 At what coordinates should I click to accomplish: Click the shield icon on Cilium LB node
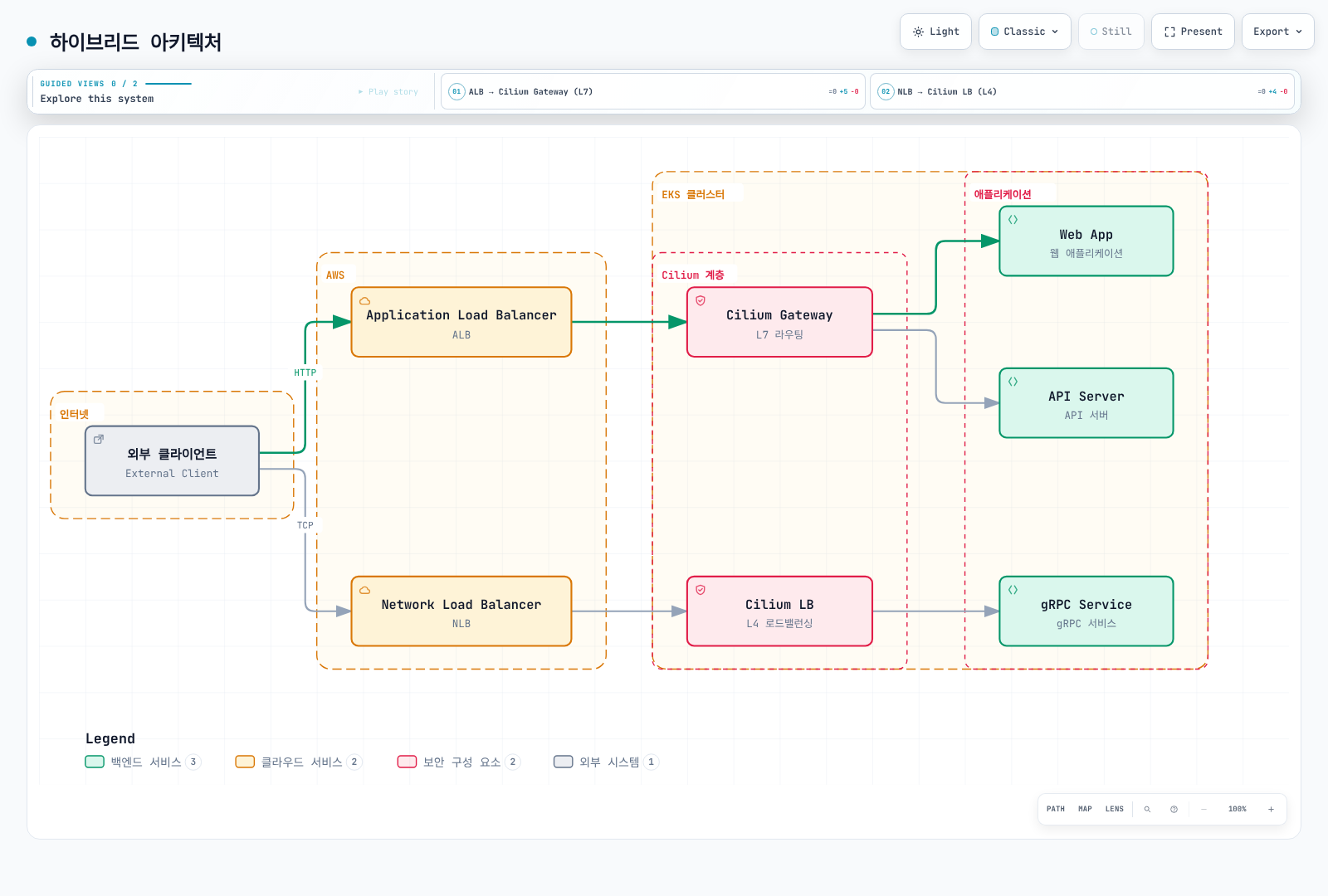pos(701,590)
